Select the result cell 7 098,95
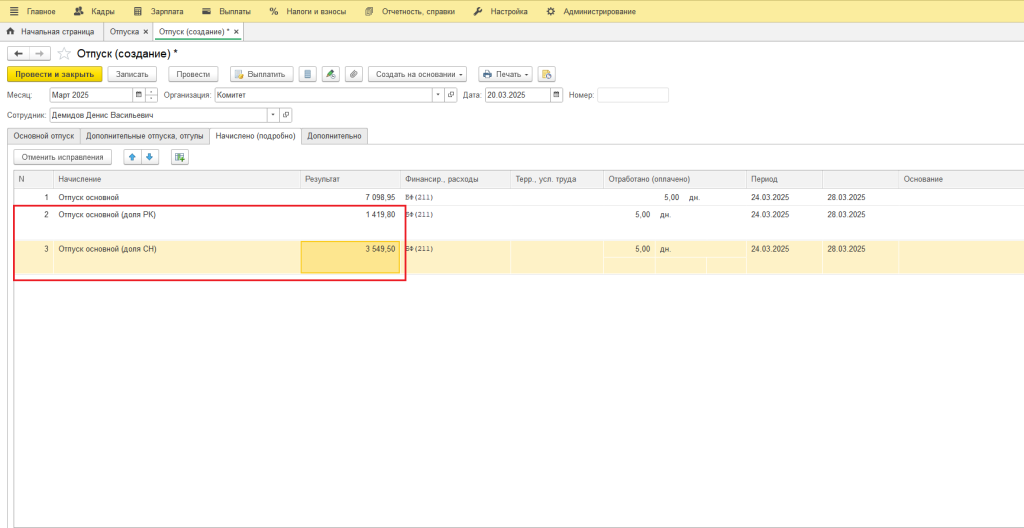The image size is (1024, 528). 351,197
